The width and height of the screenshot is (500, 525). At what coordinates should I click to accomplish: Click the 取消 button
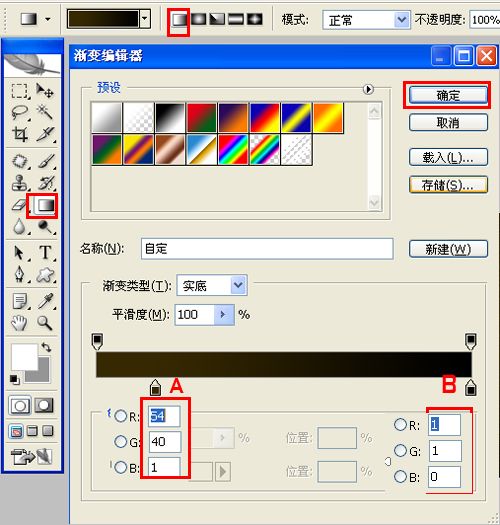[448, 123]
